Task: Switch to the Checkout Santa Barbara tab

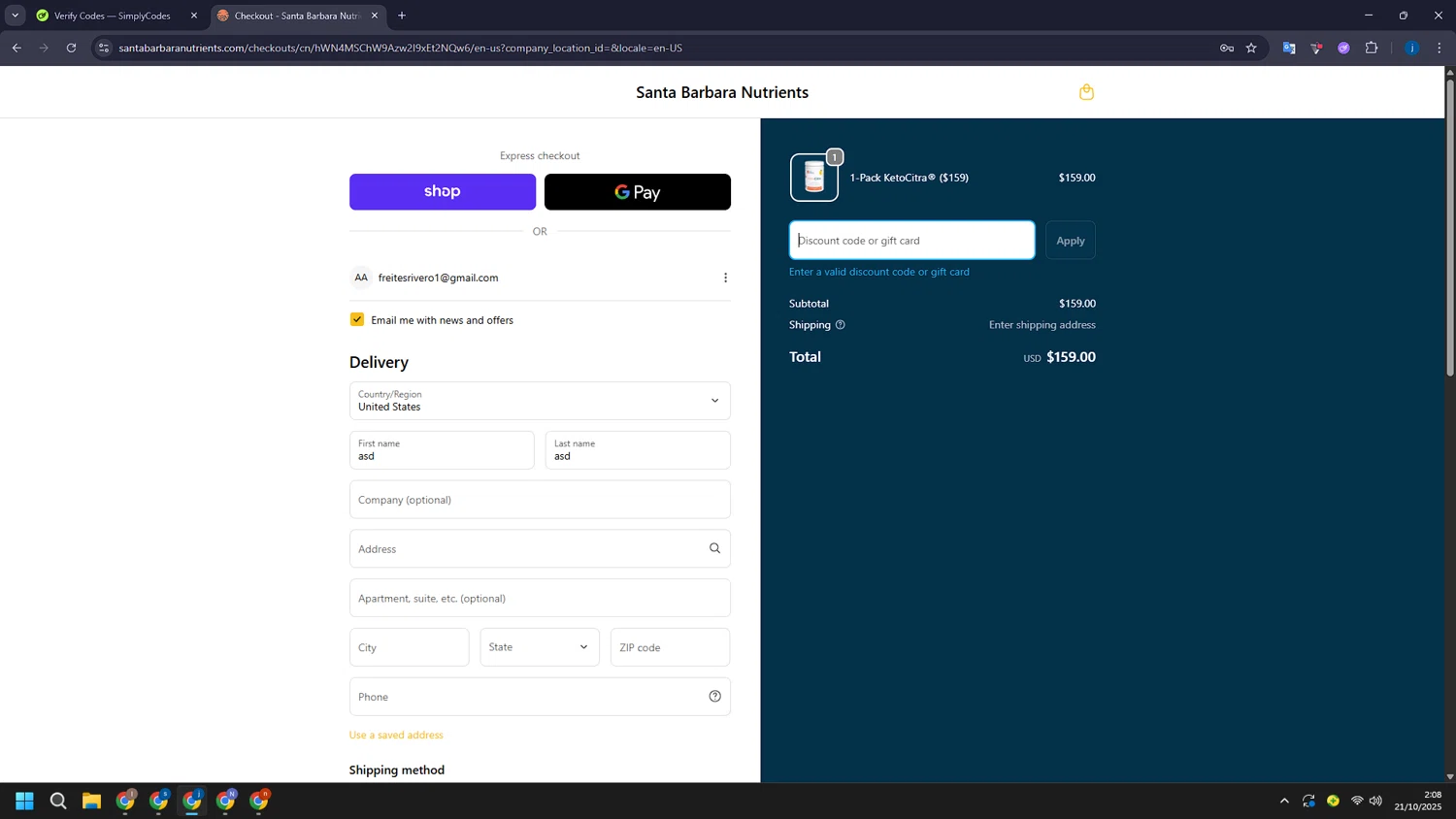Action: coord(296,16)
